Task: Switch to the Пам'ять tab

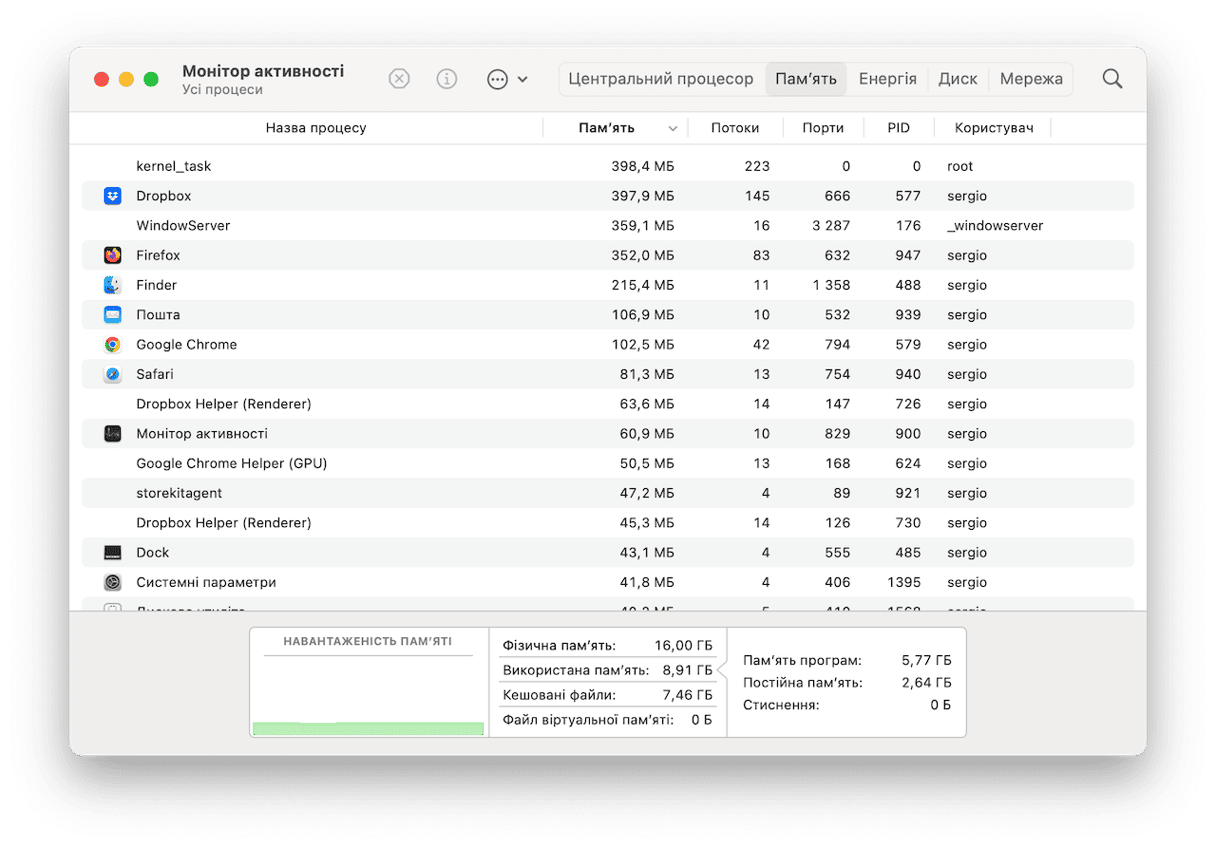Action: (x=806, y=79)
